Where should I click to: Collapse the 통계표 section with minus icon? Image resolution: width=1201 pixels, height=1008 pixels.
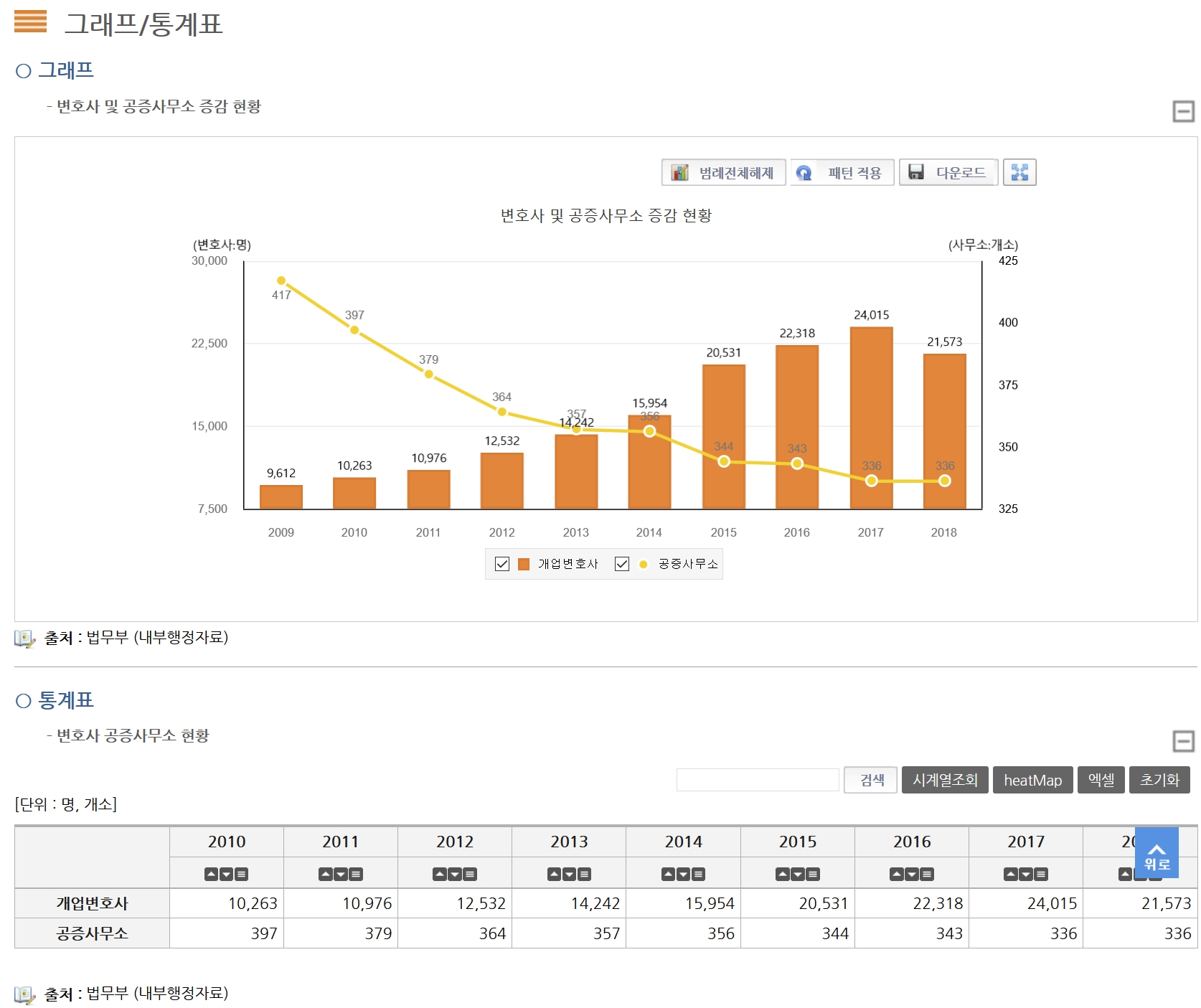pyautogui.click(x=1183, y=741)
